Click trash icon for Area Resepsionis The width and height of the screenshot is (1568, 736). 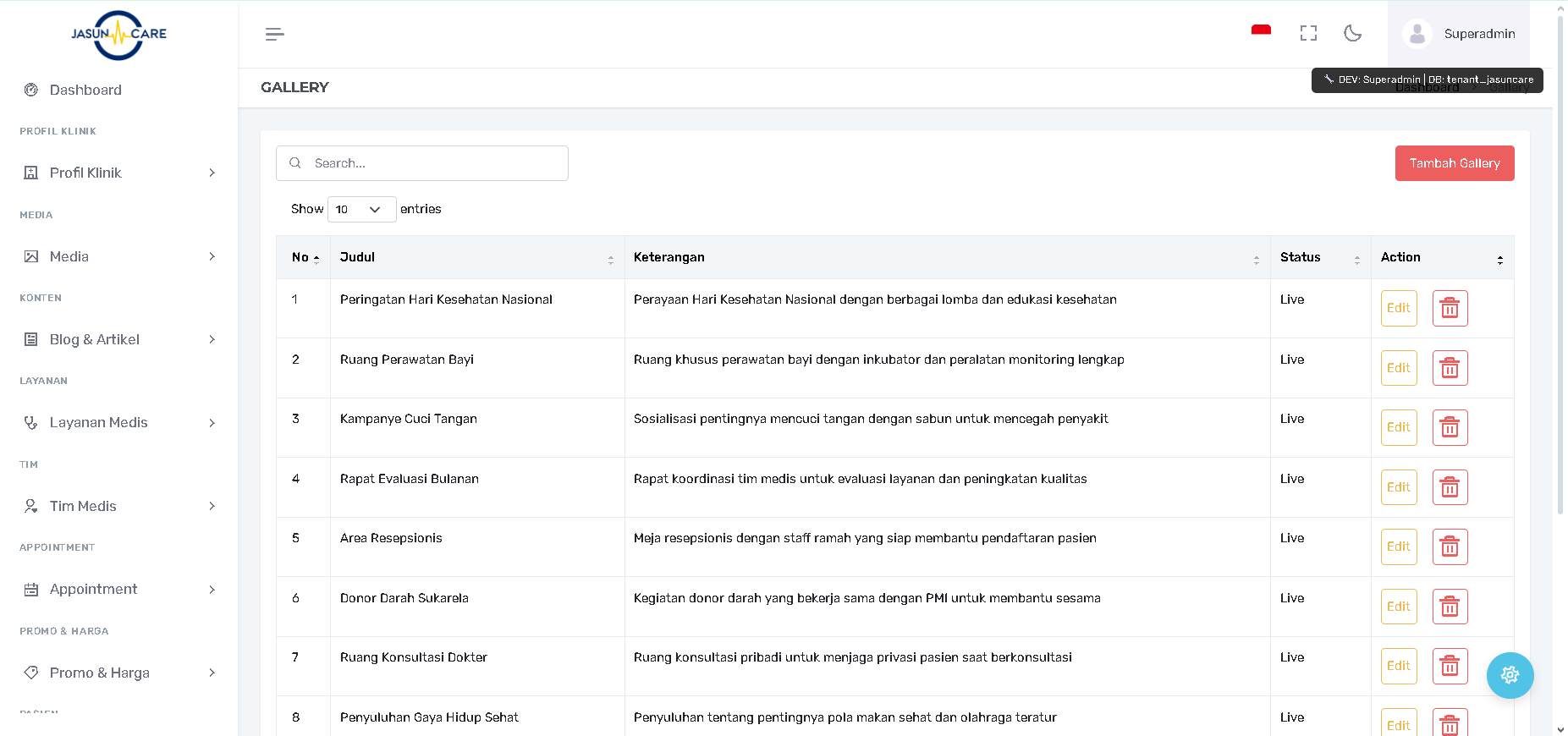coord(1450,547)
